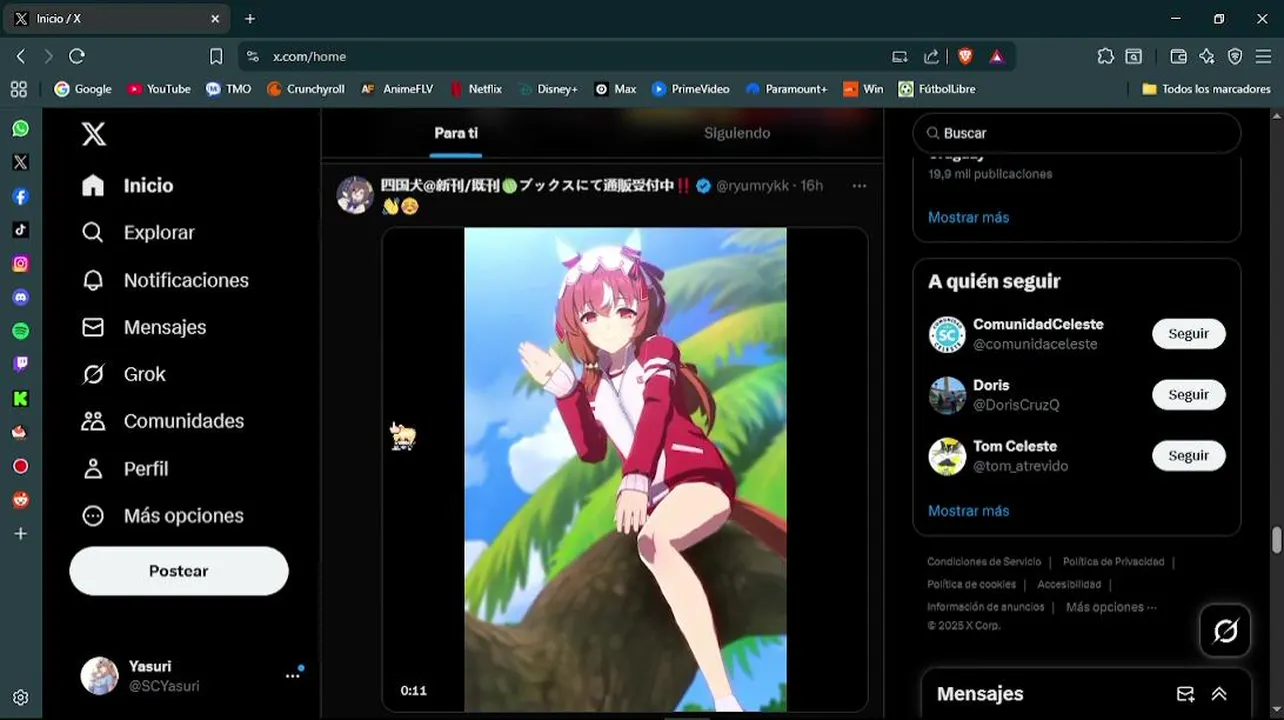Open Yasuri account menu

pyautogui.click(x=192, y=676)
